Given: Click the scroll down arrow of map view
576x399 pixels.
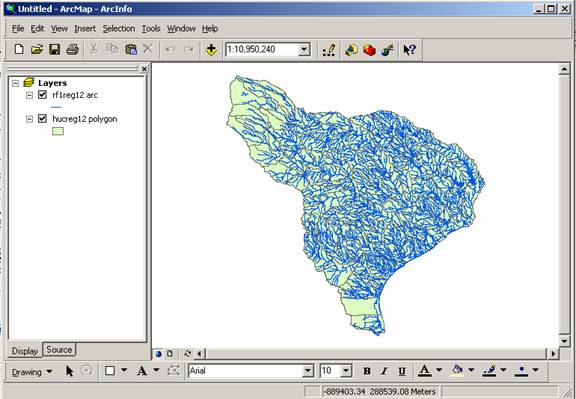Looking at the screenshot, I should [x=564, y=341].
